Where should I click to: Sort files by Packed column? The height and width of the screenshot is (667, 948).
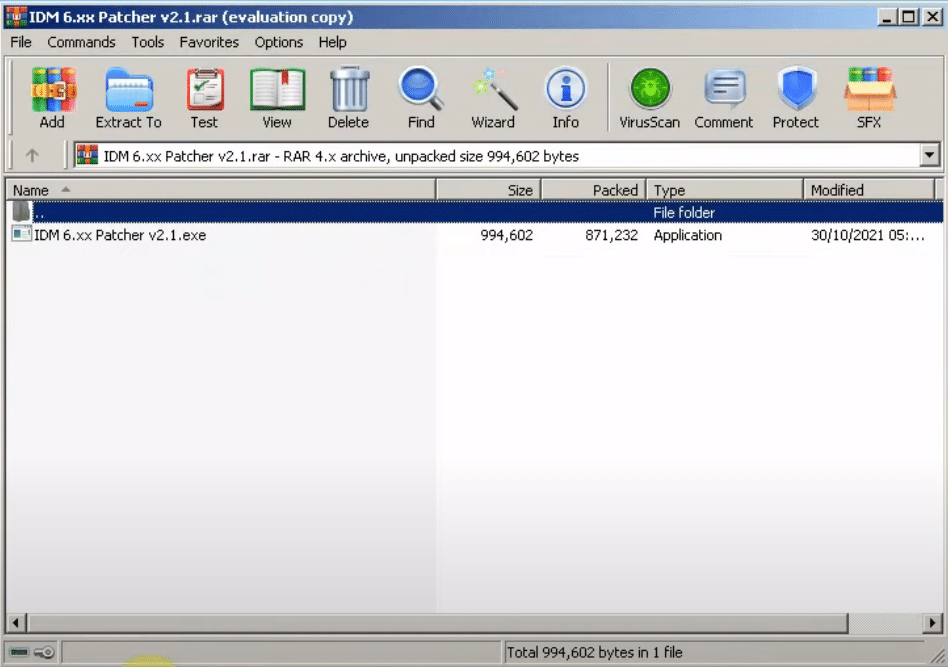pyautogui.click(x=593, y=190)
